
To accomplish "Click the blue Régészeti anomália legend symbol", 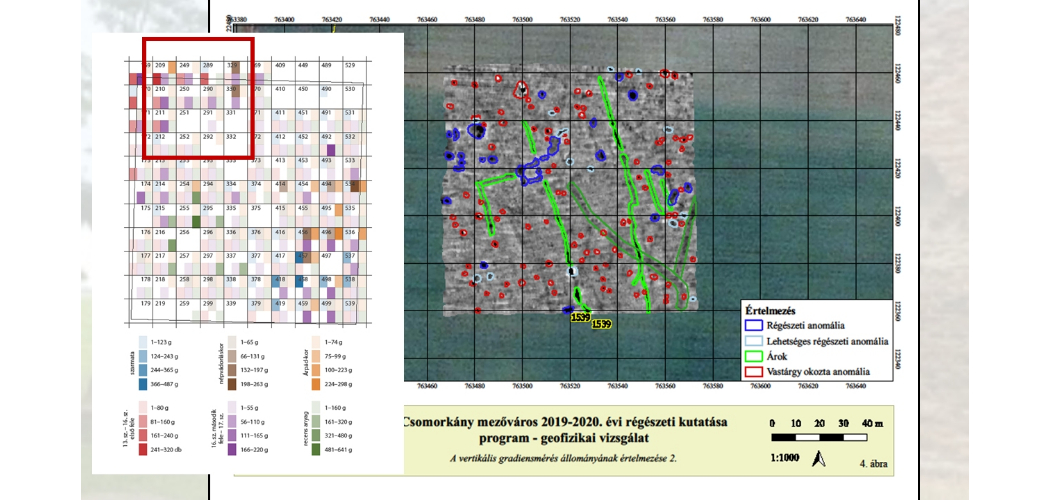I will 755,326.
